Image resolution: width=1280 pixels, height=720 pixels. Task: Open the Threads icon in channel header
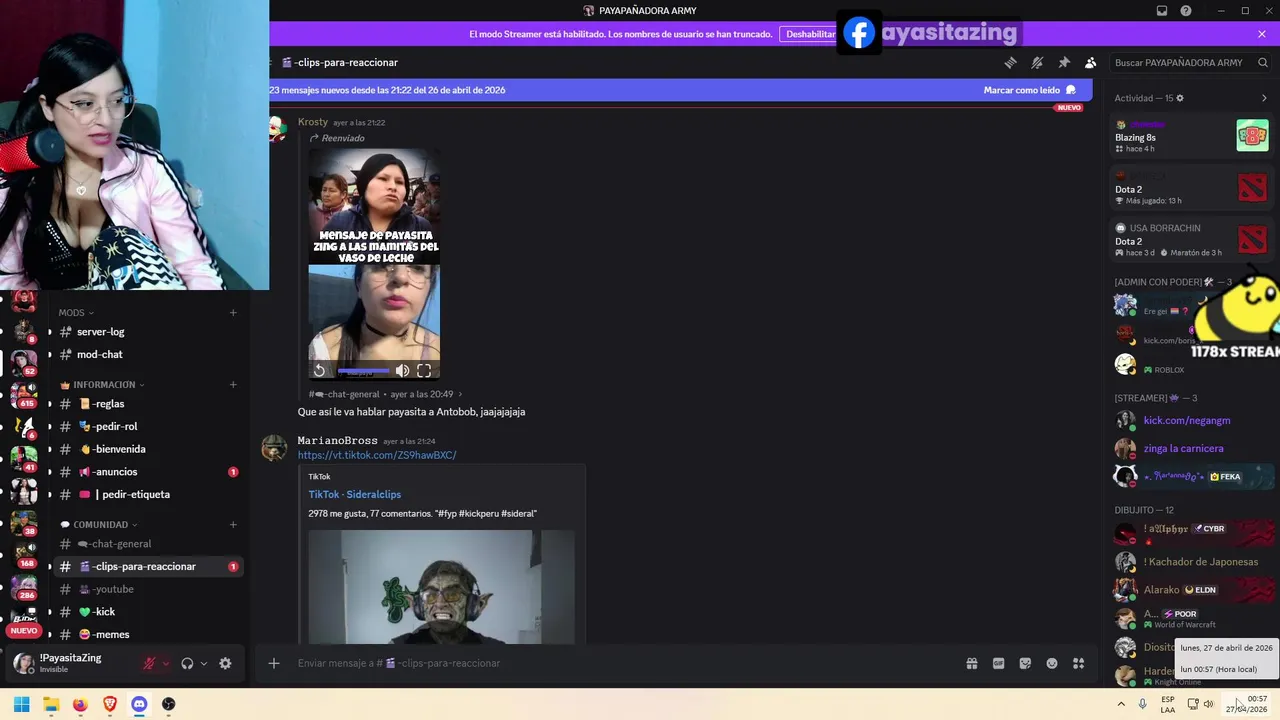tap(1010, 62)
